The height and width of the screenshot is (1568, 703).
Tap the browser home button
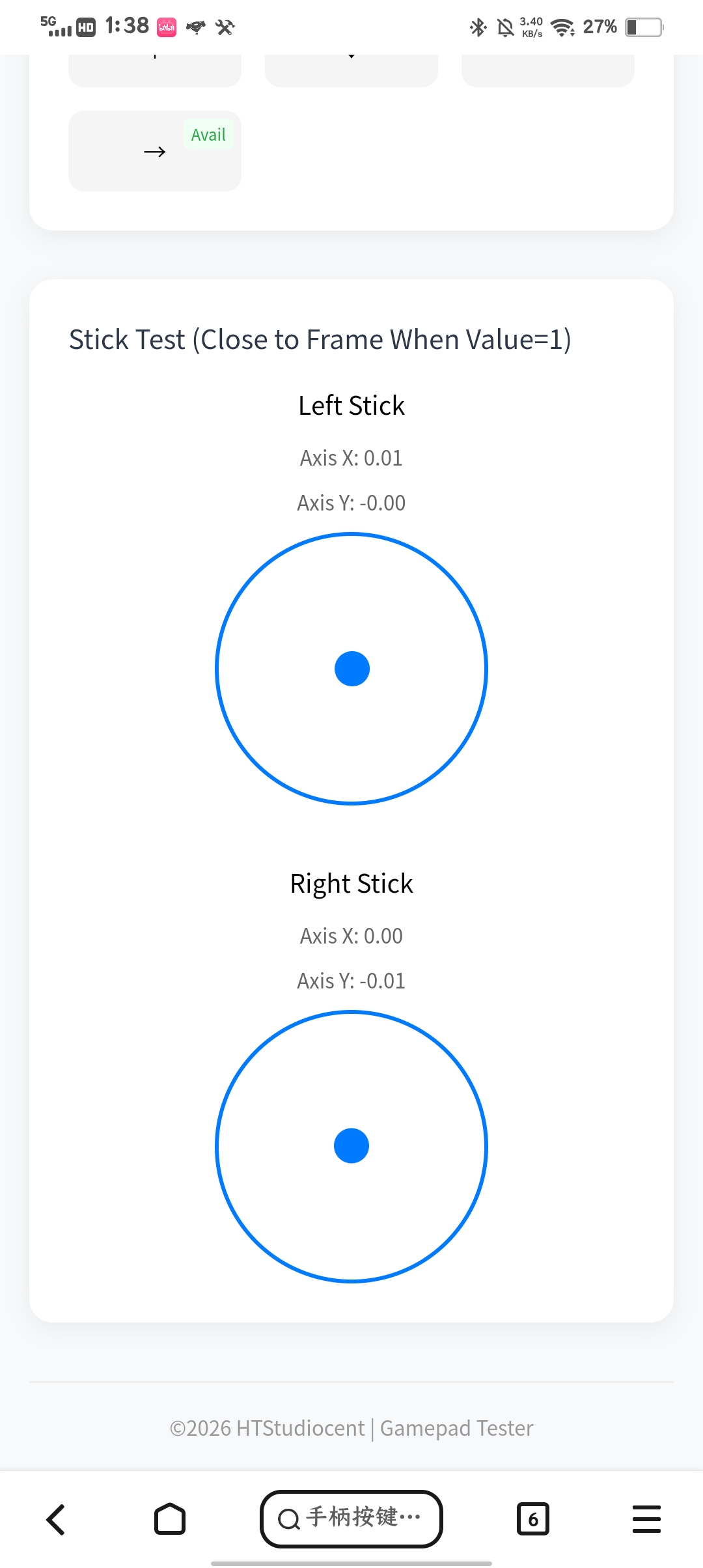tap(170, 1519)
